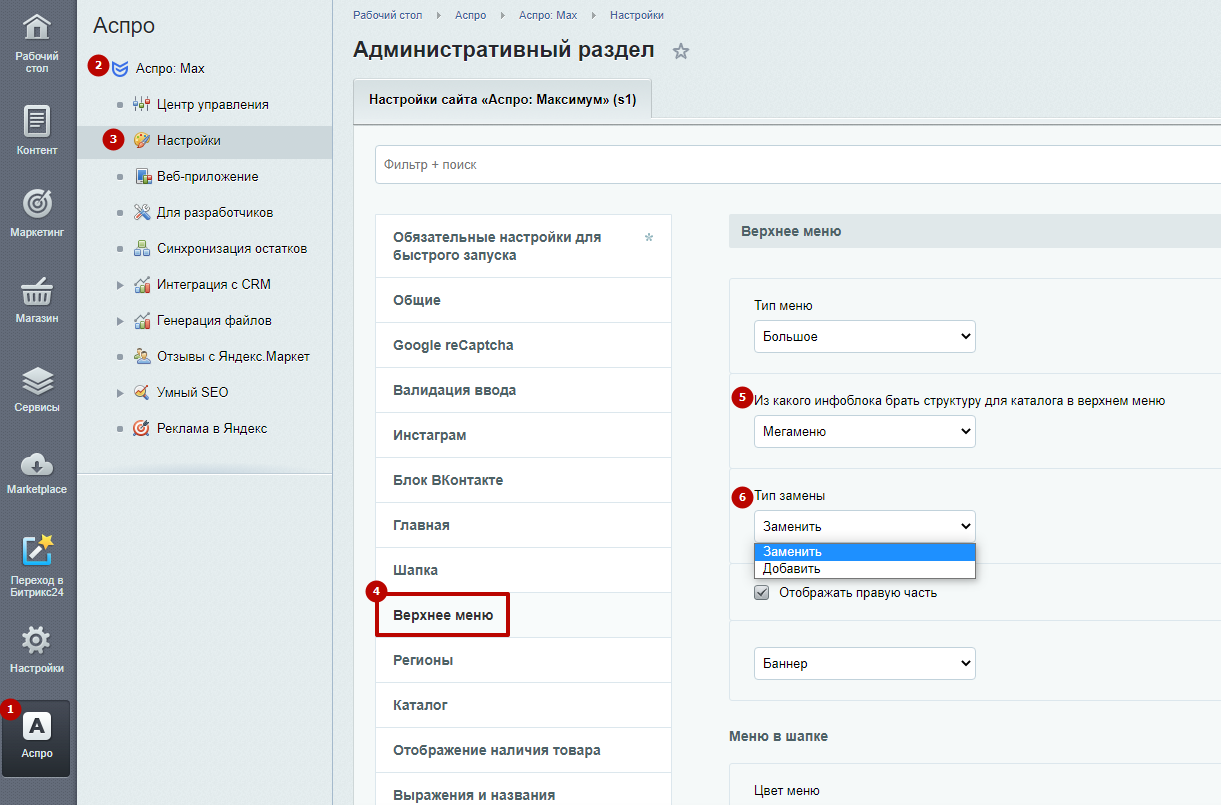Click the Умный SEO icon
The image size is (1221, 805).
pos(141,392)
